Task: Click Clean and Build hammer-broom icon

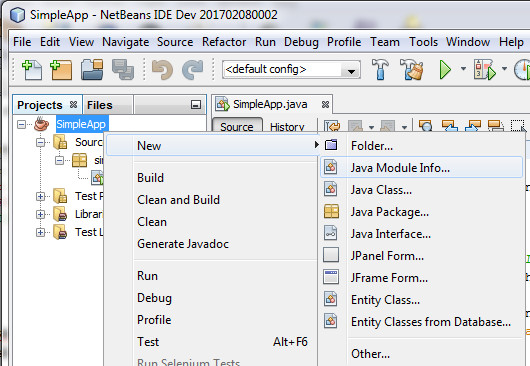Action: [x=411, y=69]
